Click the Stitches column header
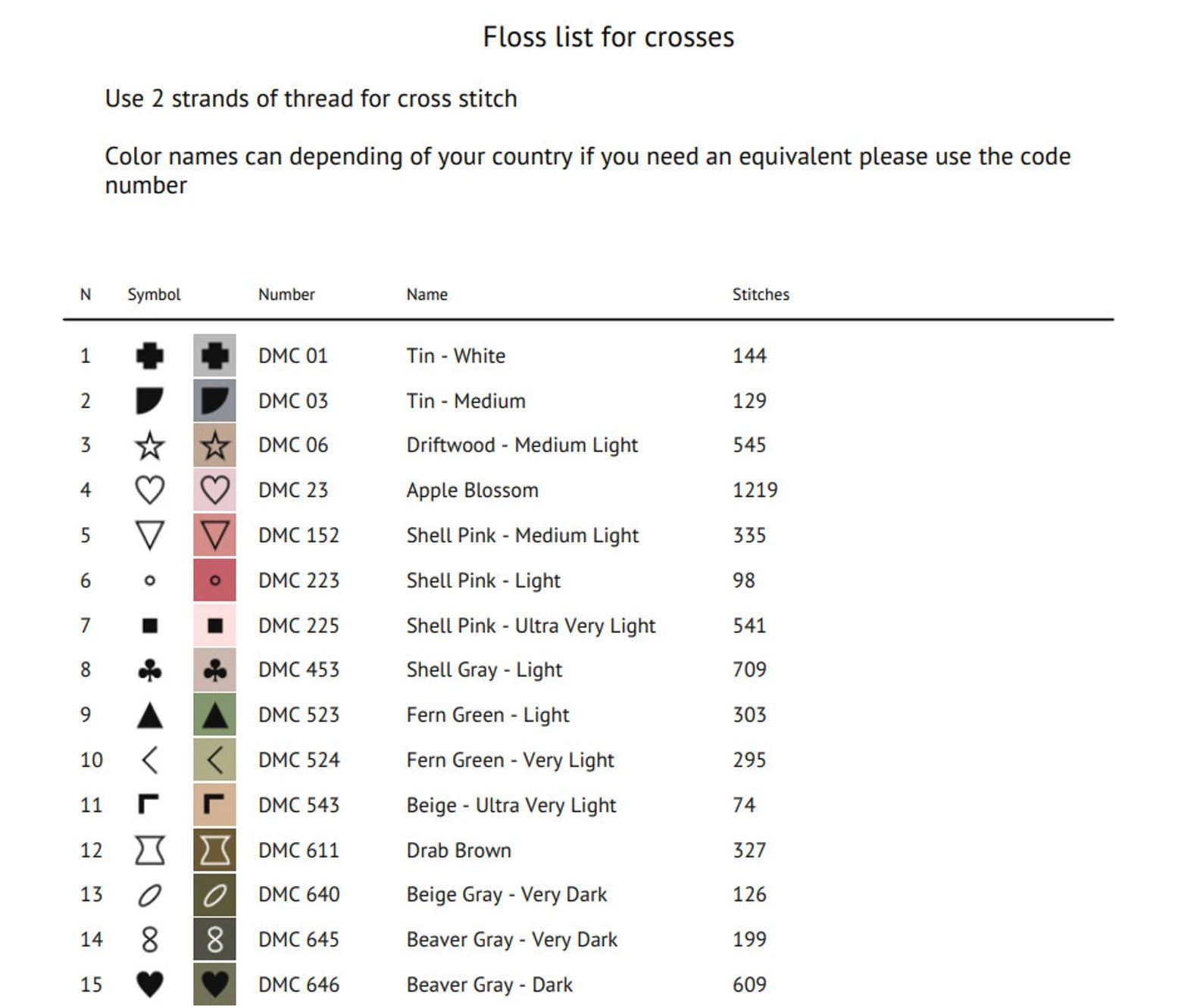This screenshot has height=1008, width=1203. tap(760, 295)
